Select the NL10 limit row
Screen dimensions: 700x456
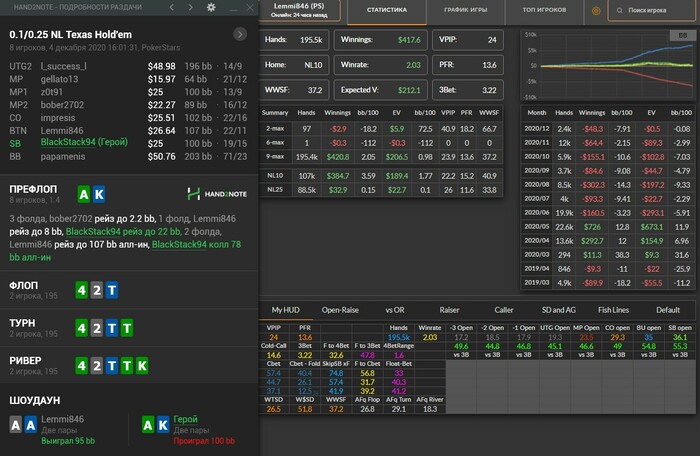[381, 176]
